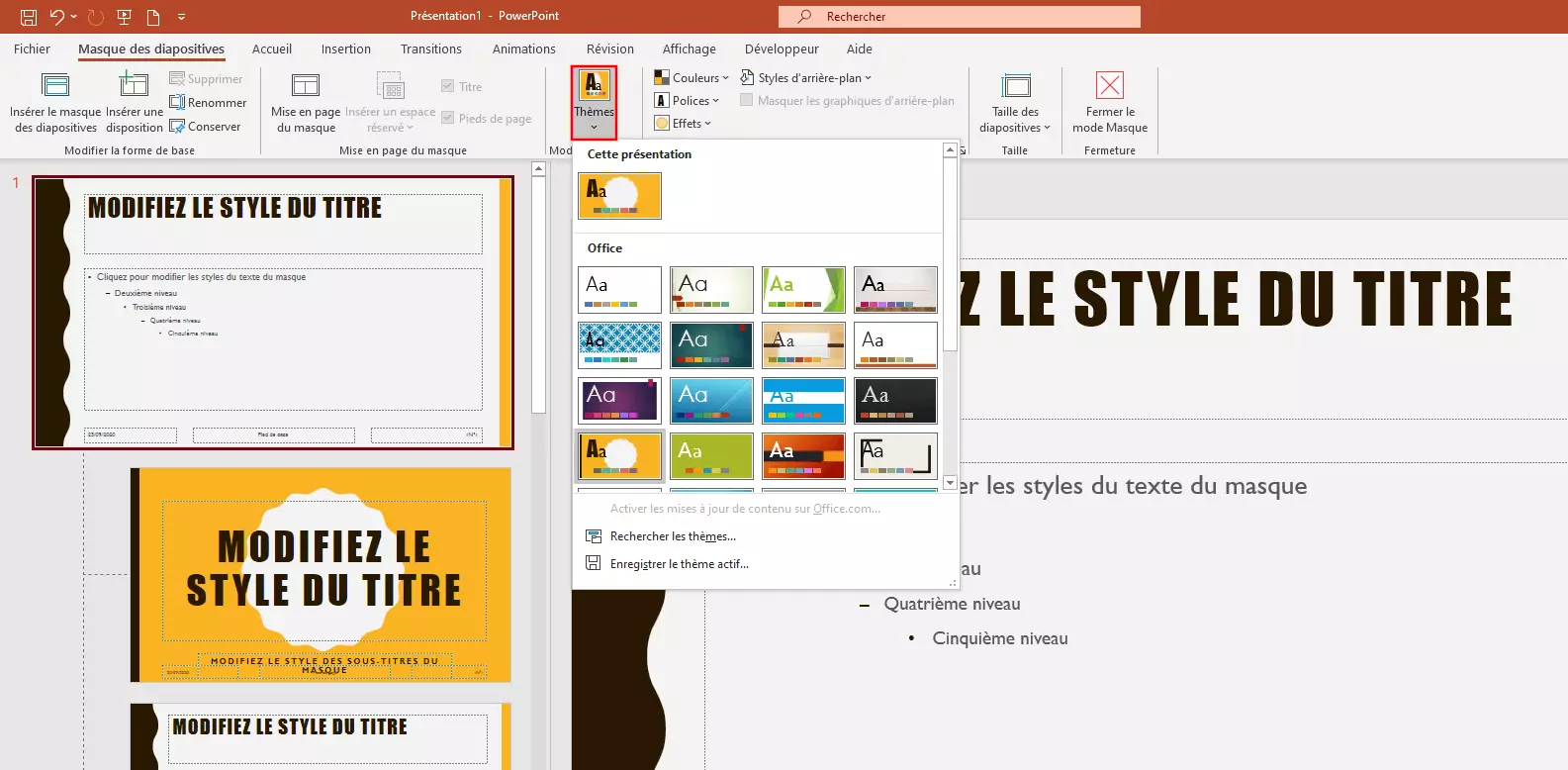Select the dark gray black theme thumbnail

tap(895, 401)
